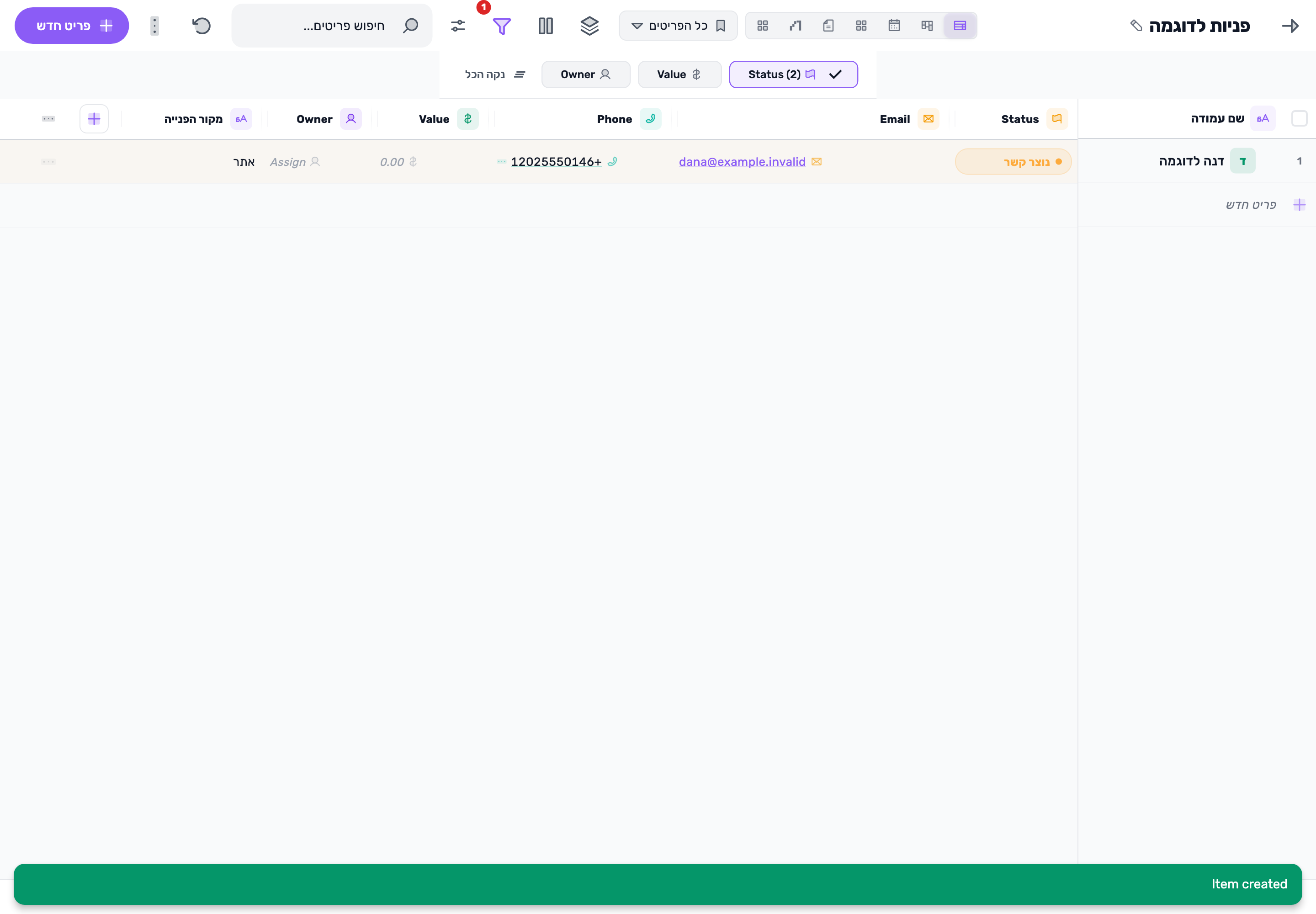Open the three-dot more options menu
The image size is (1316, 914).
(154, 26)
